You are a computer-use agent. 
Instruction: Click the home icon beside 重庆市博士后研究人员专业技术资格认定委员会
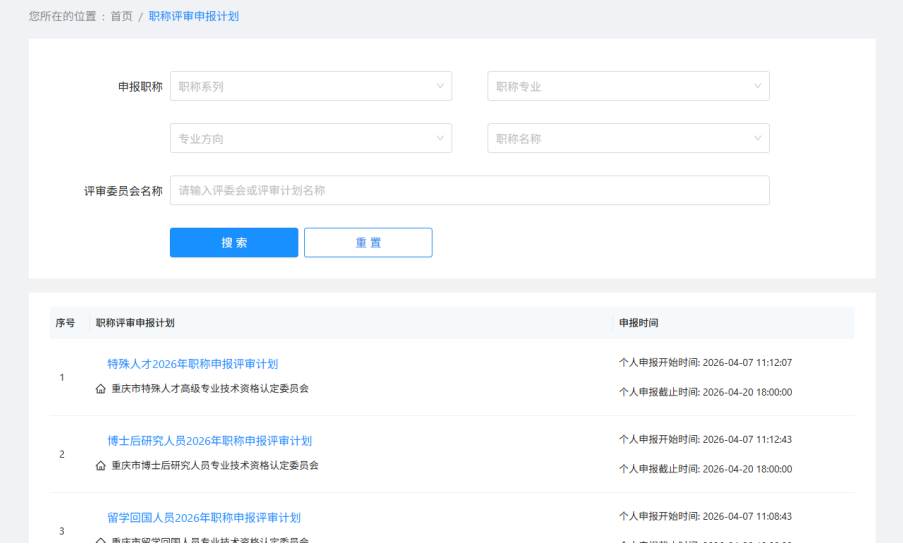point(100,466)
